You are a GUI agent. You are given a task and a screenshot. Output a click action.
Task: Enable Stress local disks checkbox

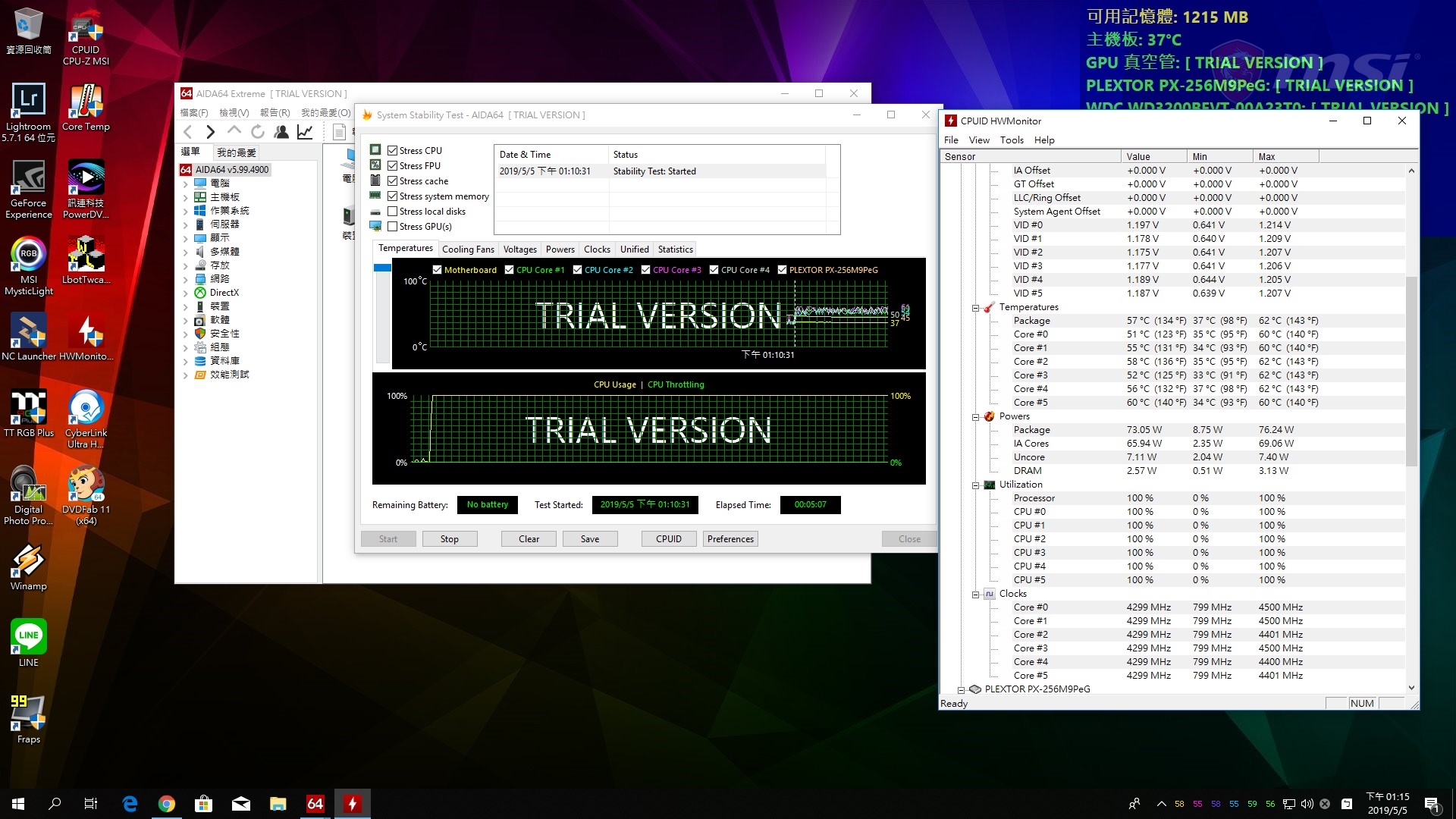point(393,211)
